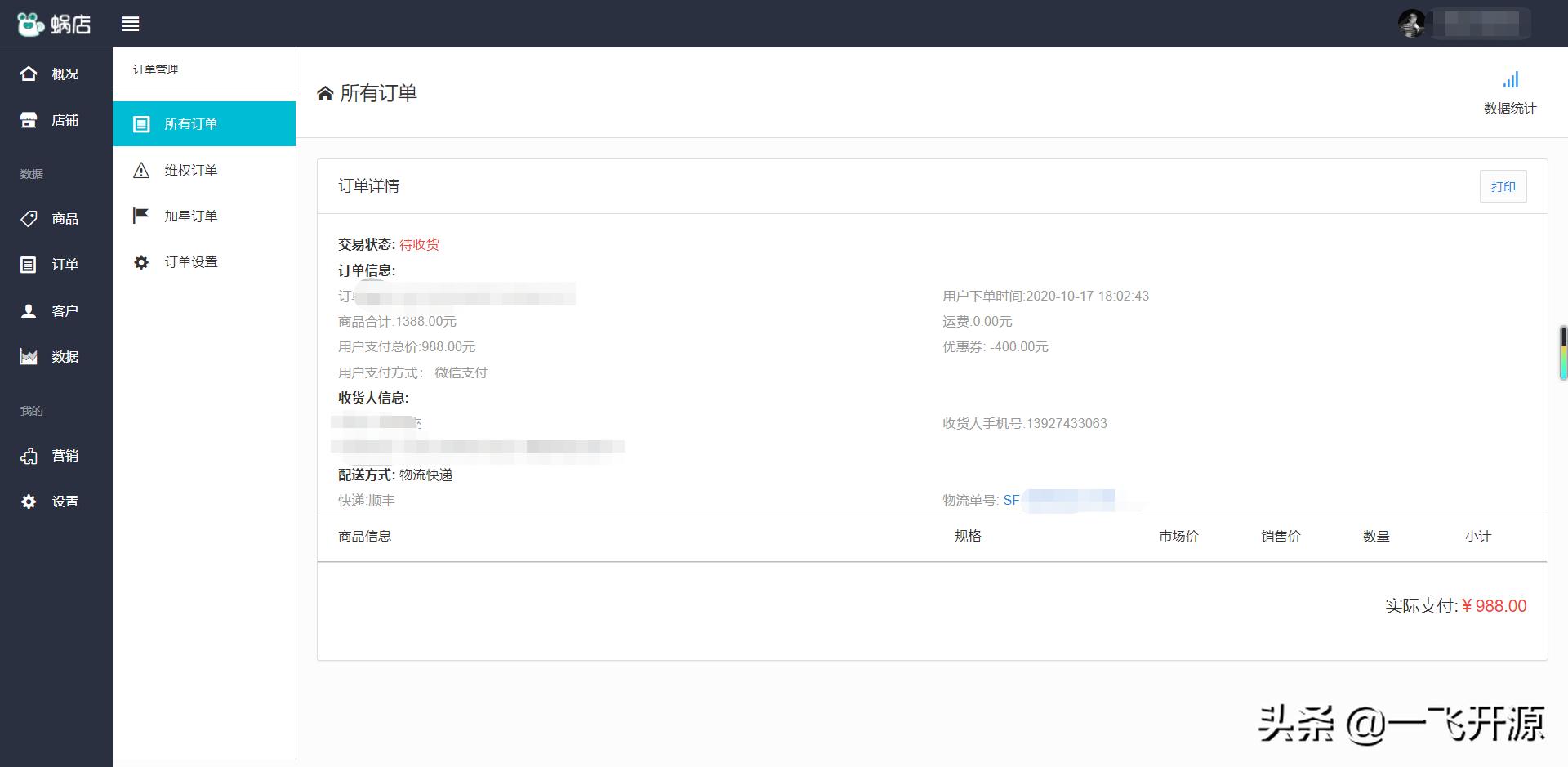The width and height of the screenshot is (1568, 767).
Task: Click the 商品 goods tag icon
Action: 29,219
